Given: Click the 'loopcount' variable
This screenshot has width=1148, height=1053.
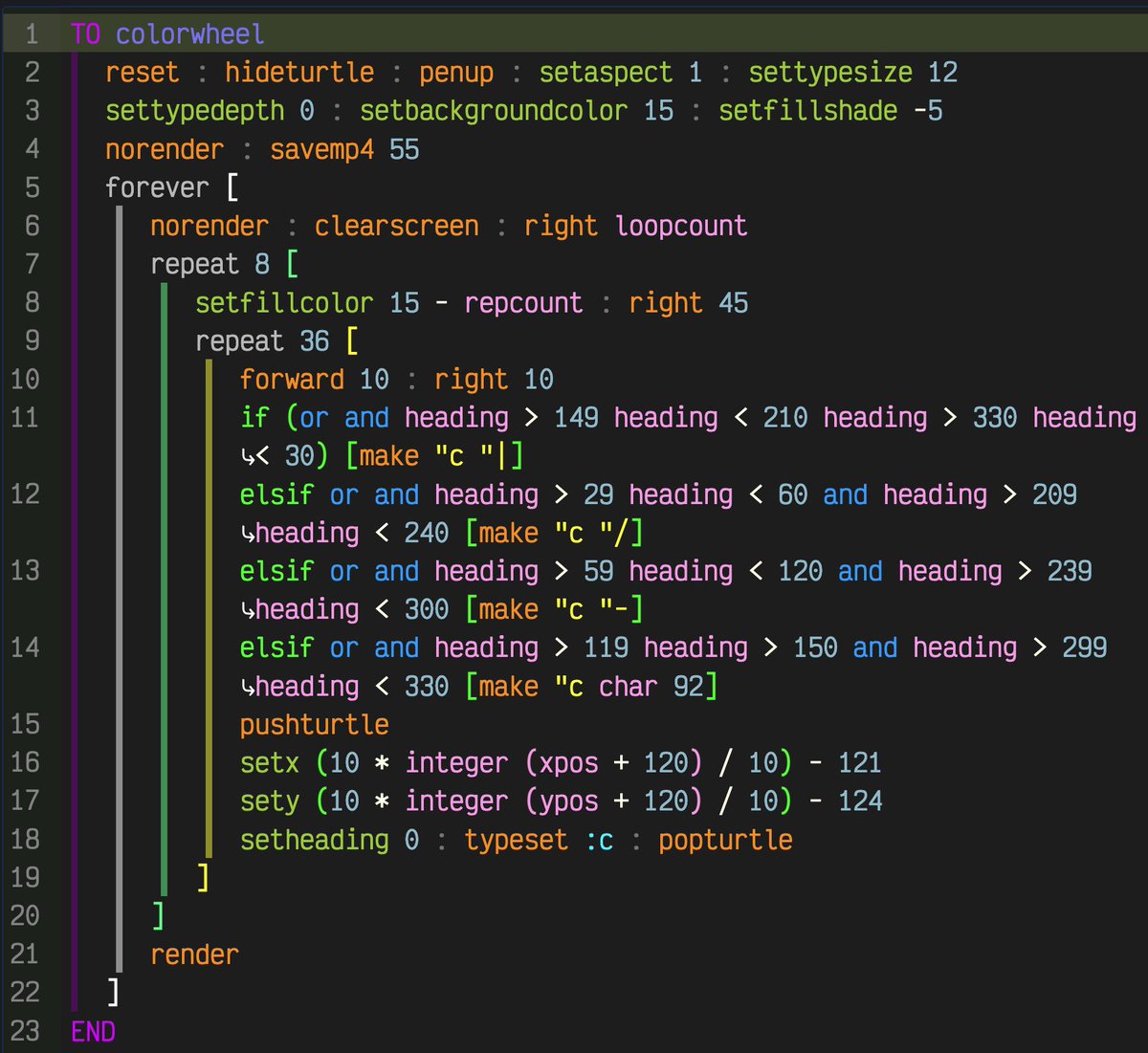Looking at the screenshot, I should click(681, 226).
